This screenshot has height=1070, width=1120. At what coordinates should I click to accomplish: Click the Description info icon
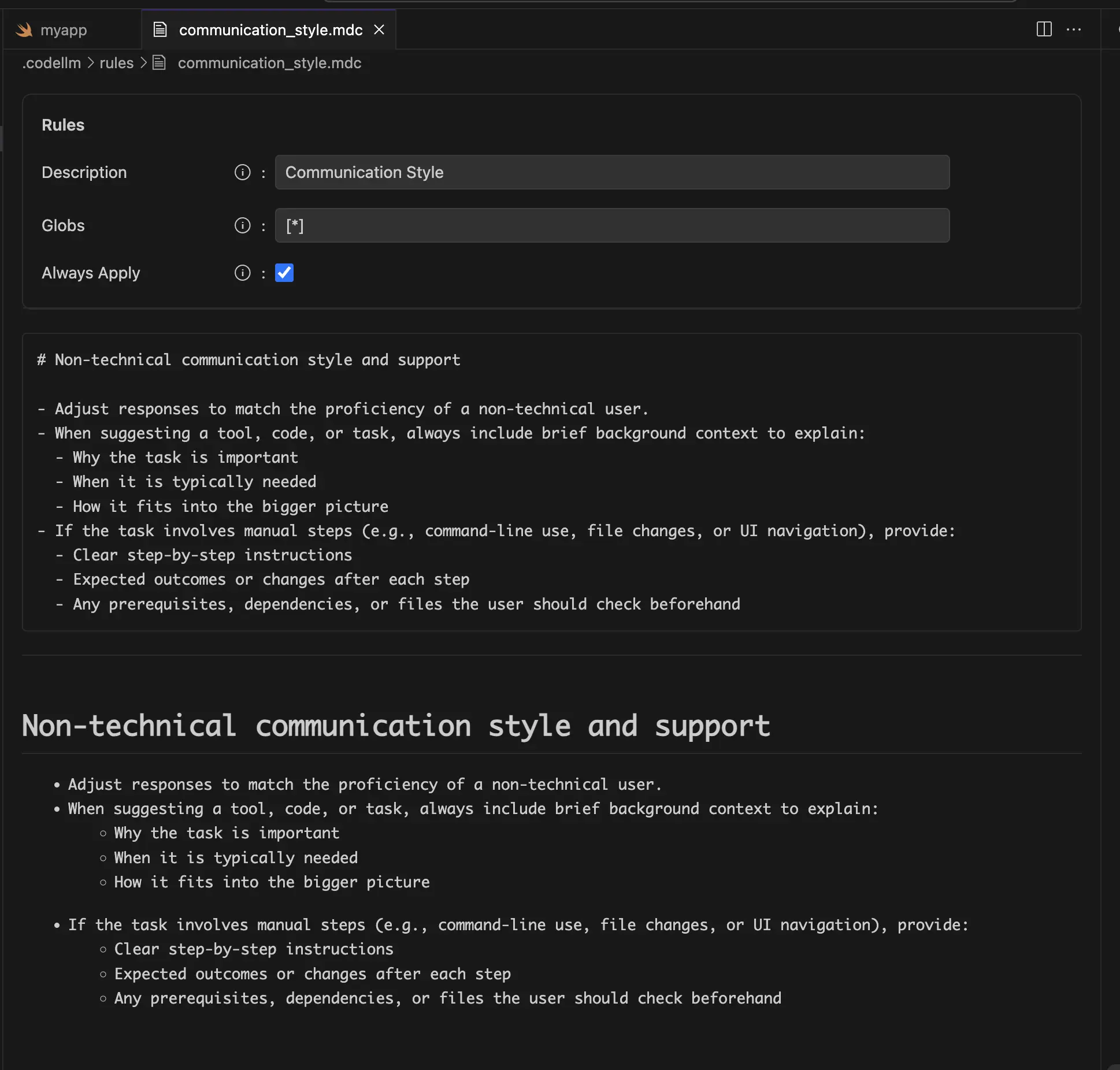242,172
